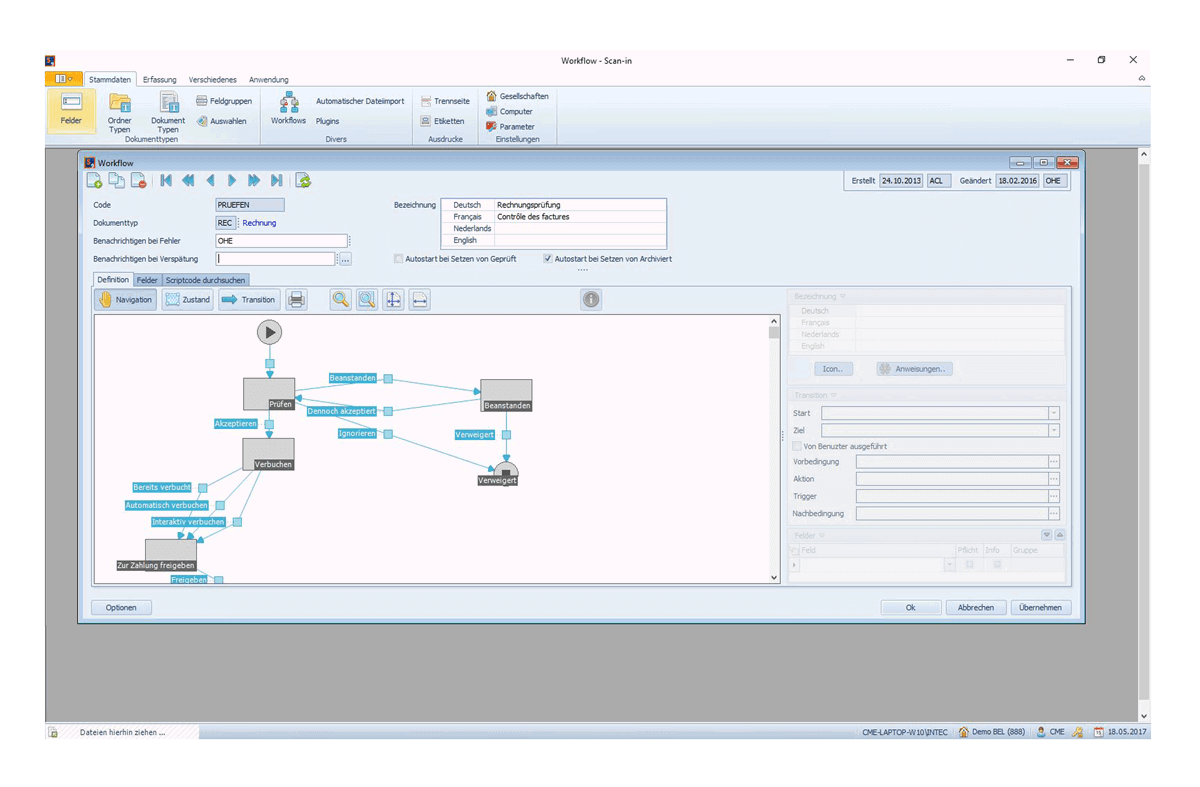The image size is (1200, 787).
Task: Open Dokument Typen in the ribbon
Action: click(x=168, y=112)
